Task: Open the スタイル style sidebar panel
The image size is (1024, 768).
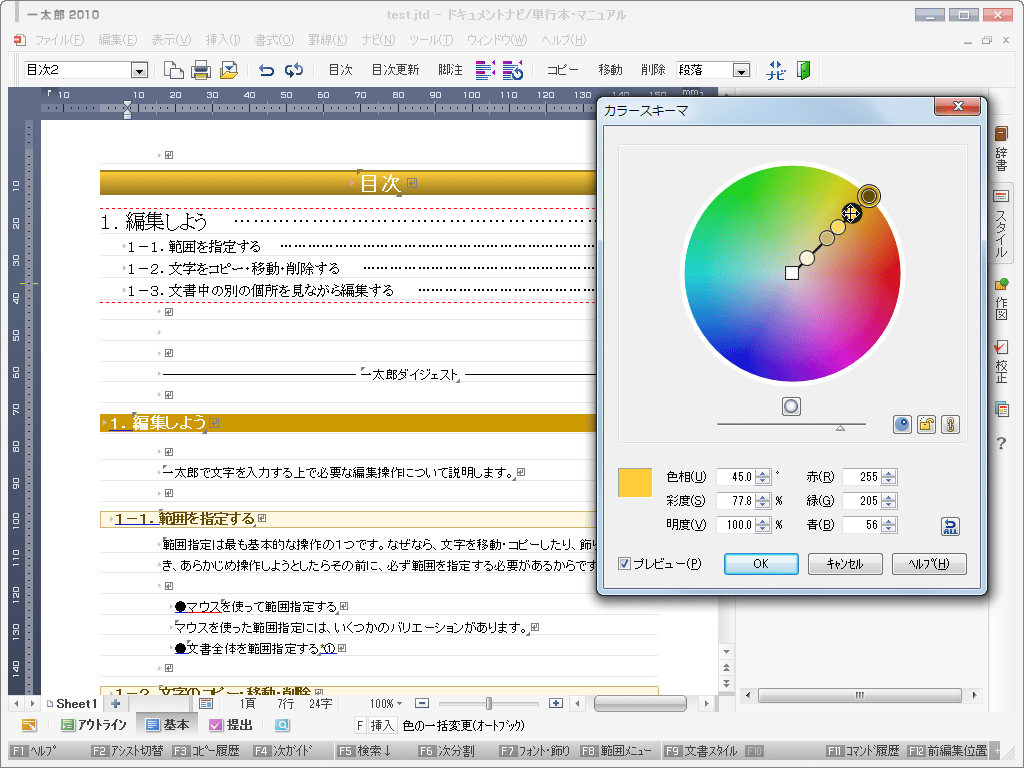Action: (1001, 224)
